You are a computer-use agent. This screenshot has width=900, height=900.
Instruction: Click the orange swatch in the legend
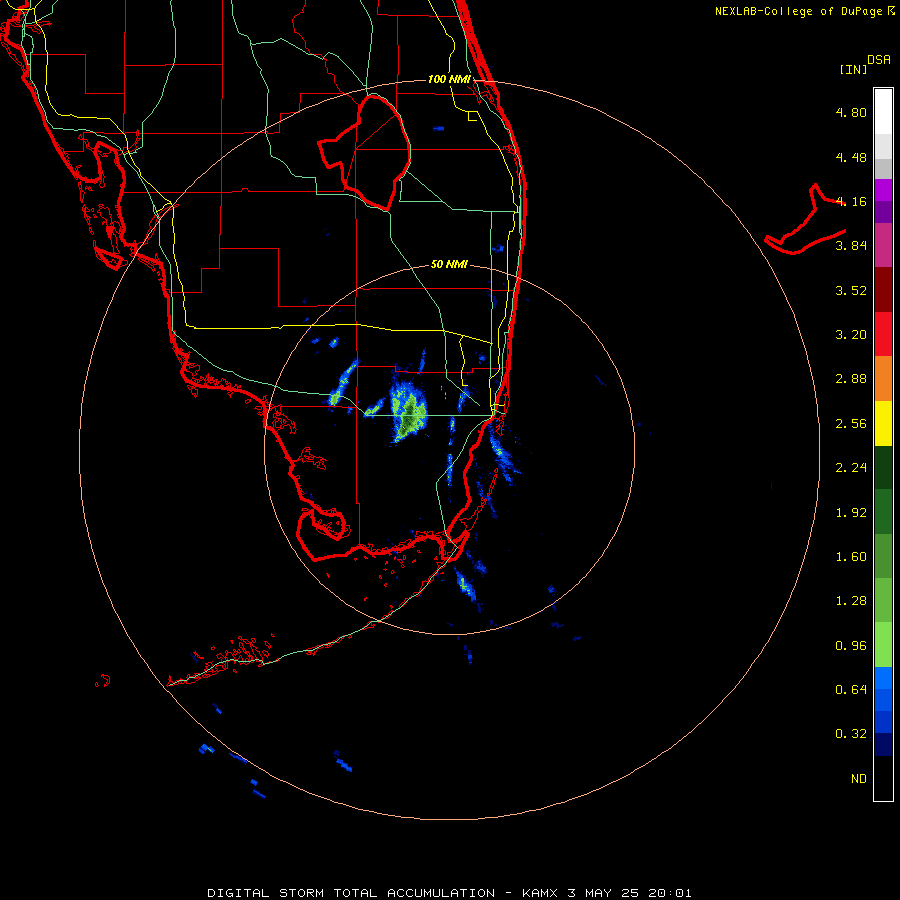[883, 378]
